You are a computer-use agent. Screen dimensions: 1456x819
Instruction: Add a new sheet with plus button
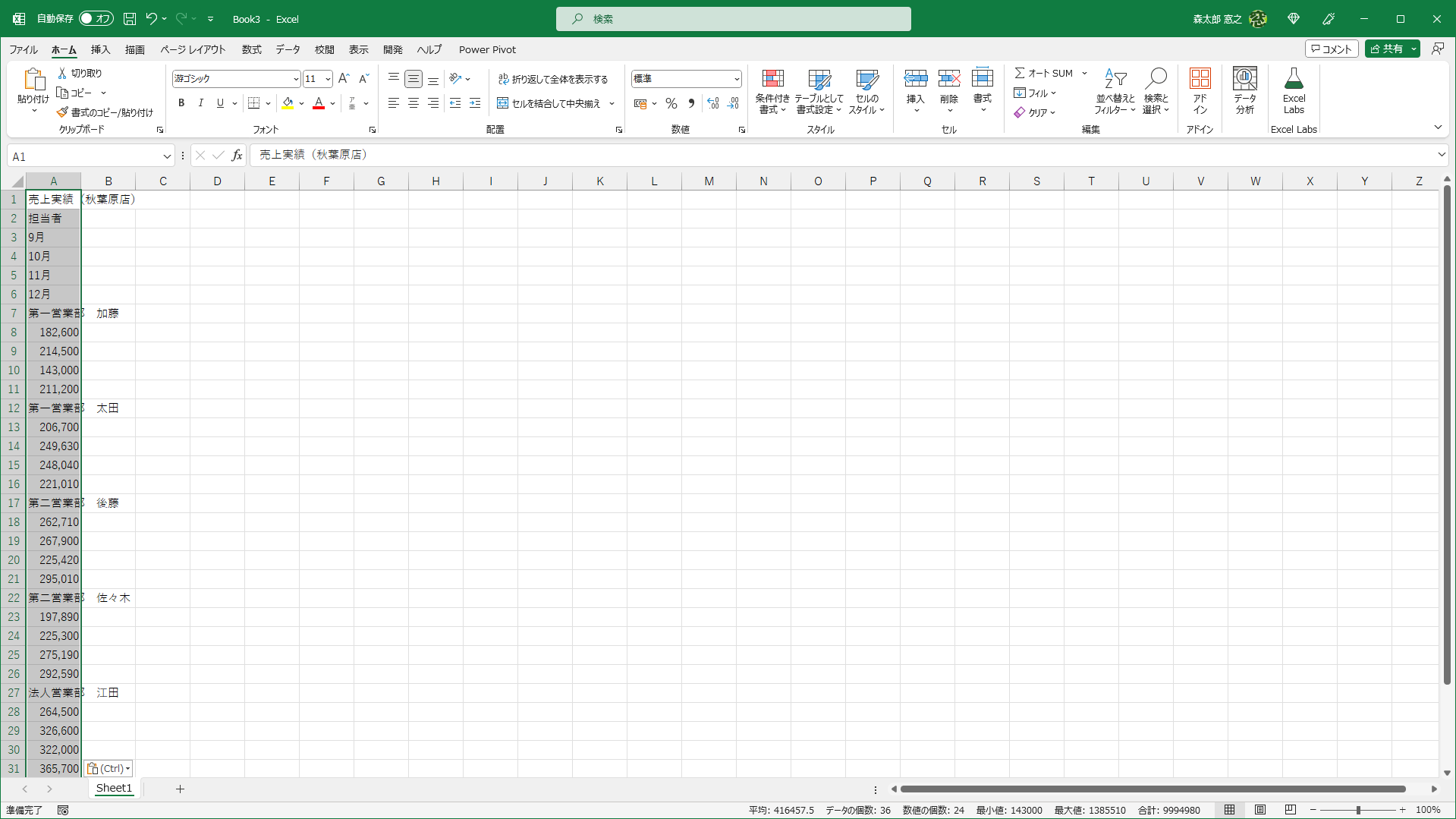point(180,789)
